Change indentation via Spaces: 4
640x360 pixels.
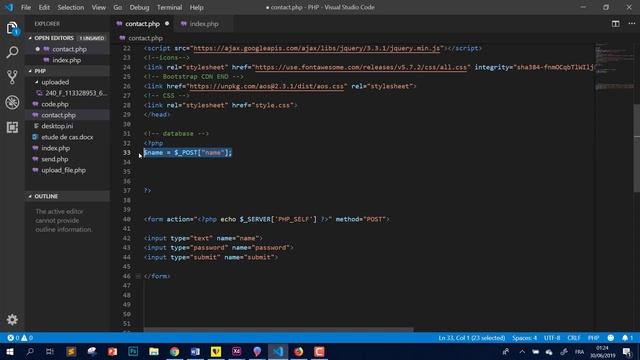(524, 338)
